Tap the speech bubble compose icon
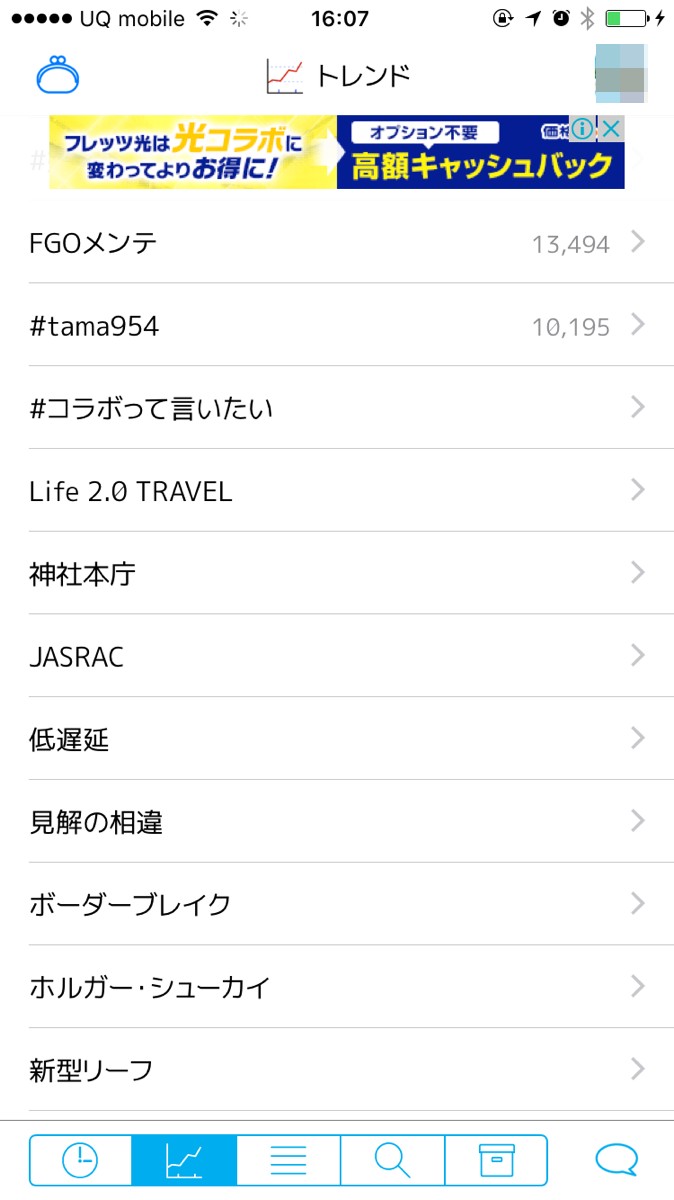674x1200 pixels. [x=616, y=1160]
